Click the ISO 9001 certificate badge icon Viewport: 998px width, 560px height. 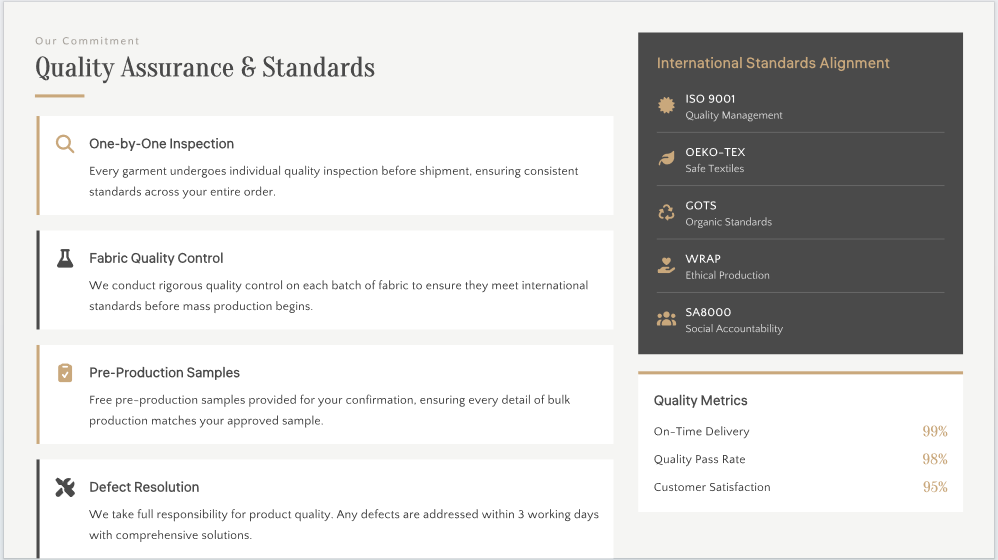click(666, 105)
